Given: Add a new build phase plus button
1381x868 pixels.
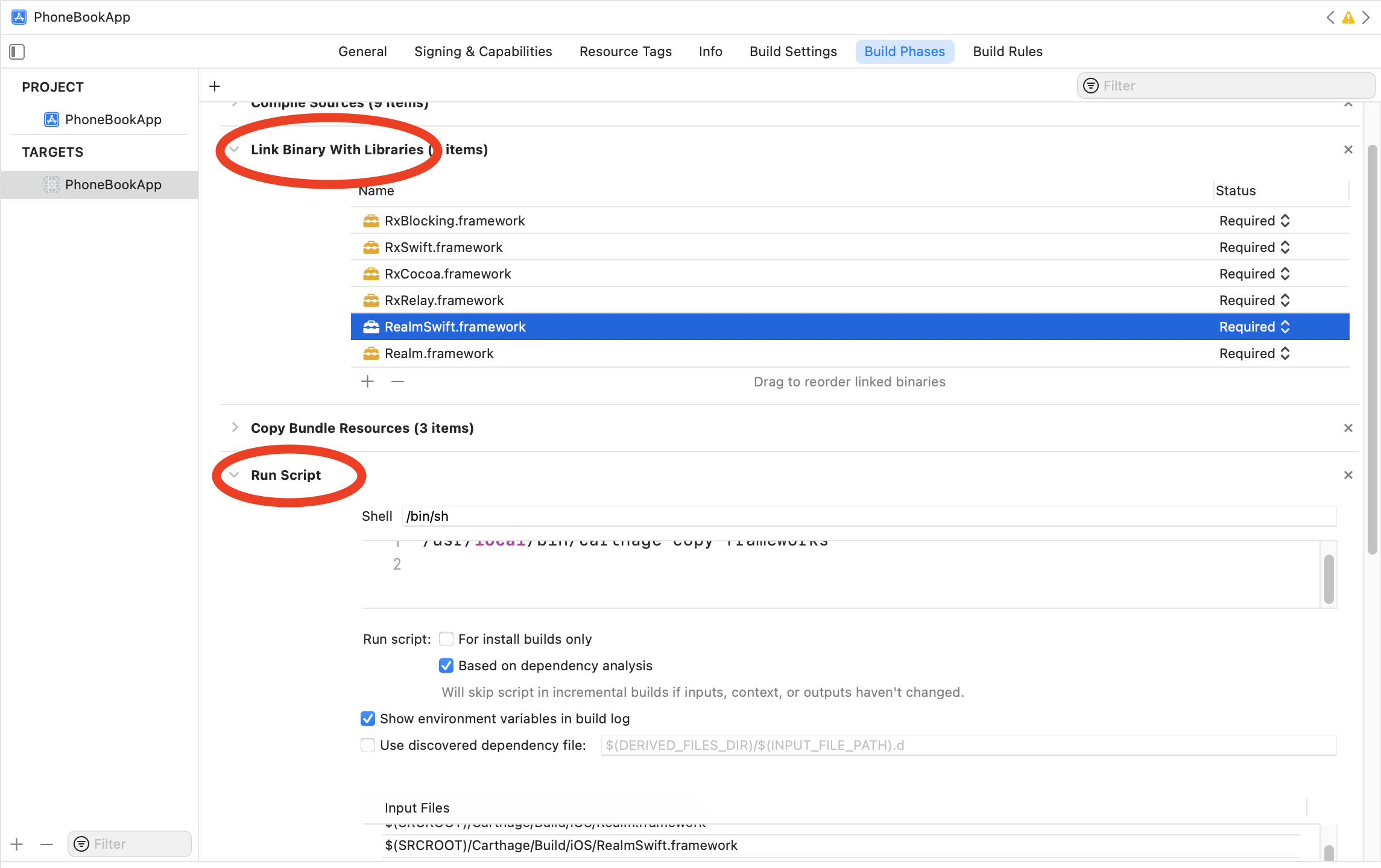Looking at the screenshot, I should point(215,86).
